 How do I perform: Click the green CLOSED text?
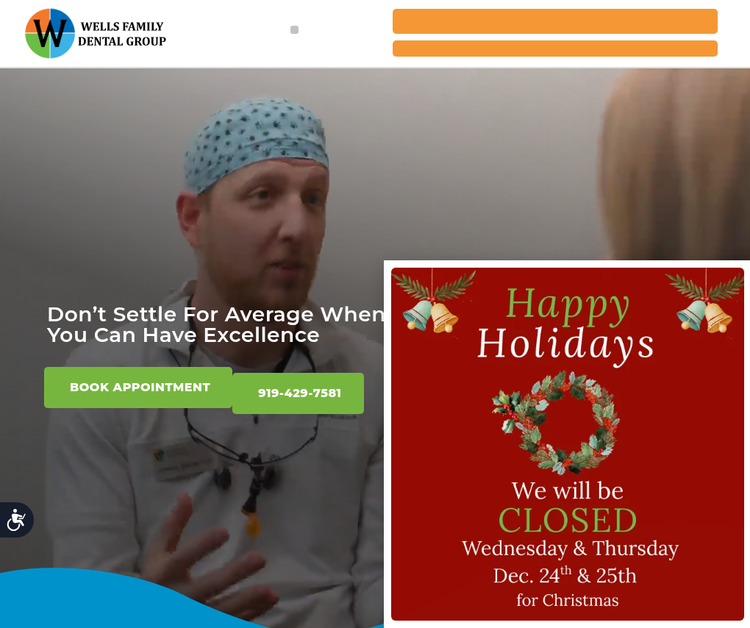pos(568,520)
